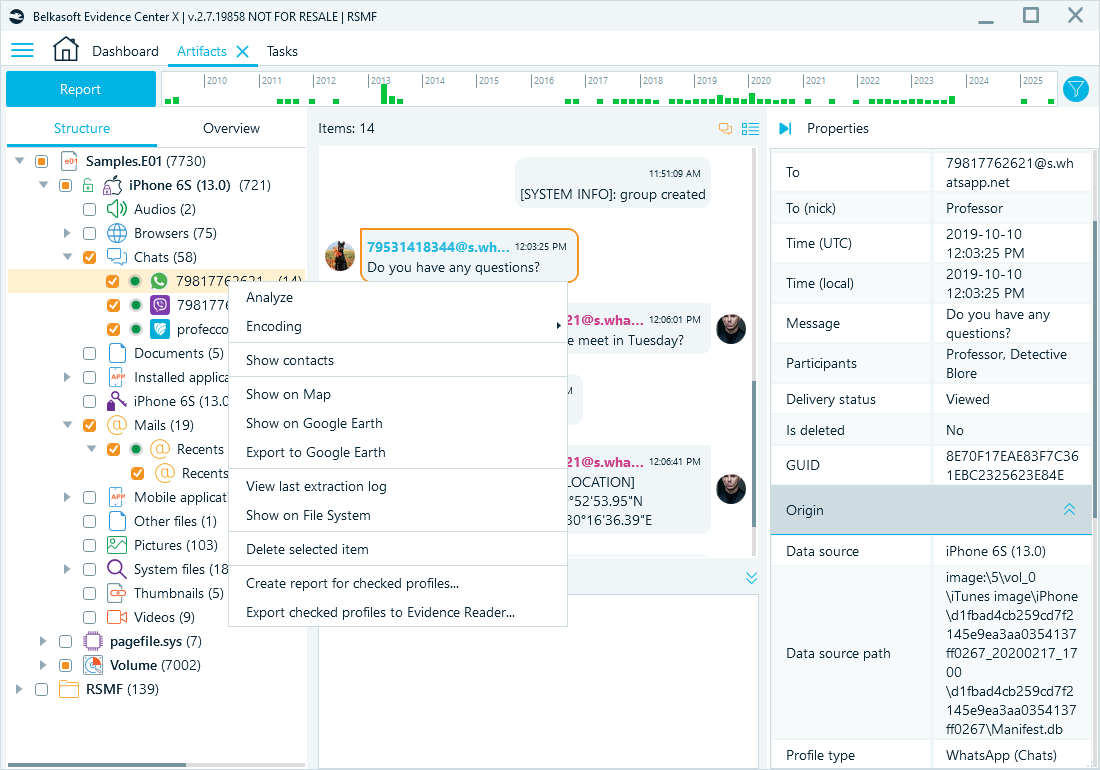Check the Documents checkbox
The height and width of the screenshot is (770, 1100).
coord(89,353)
